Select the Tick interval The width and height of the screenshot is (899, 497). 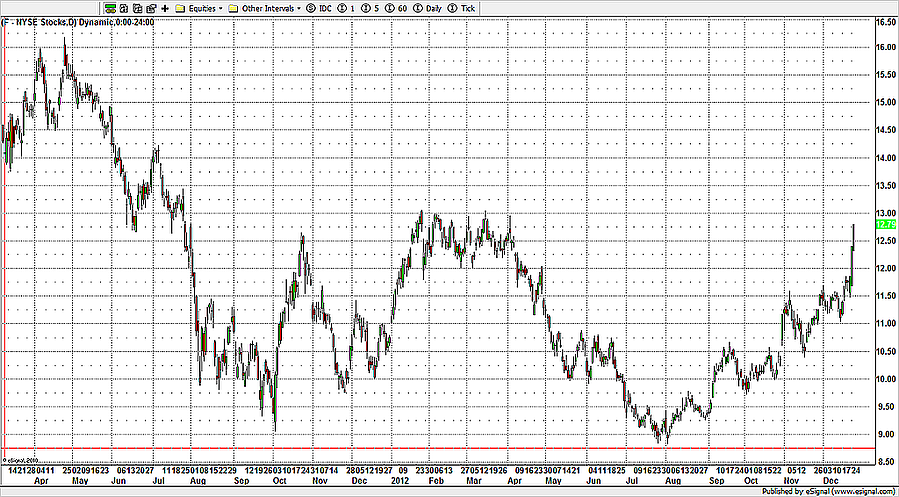(463, 7)
